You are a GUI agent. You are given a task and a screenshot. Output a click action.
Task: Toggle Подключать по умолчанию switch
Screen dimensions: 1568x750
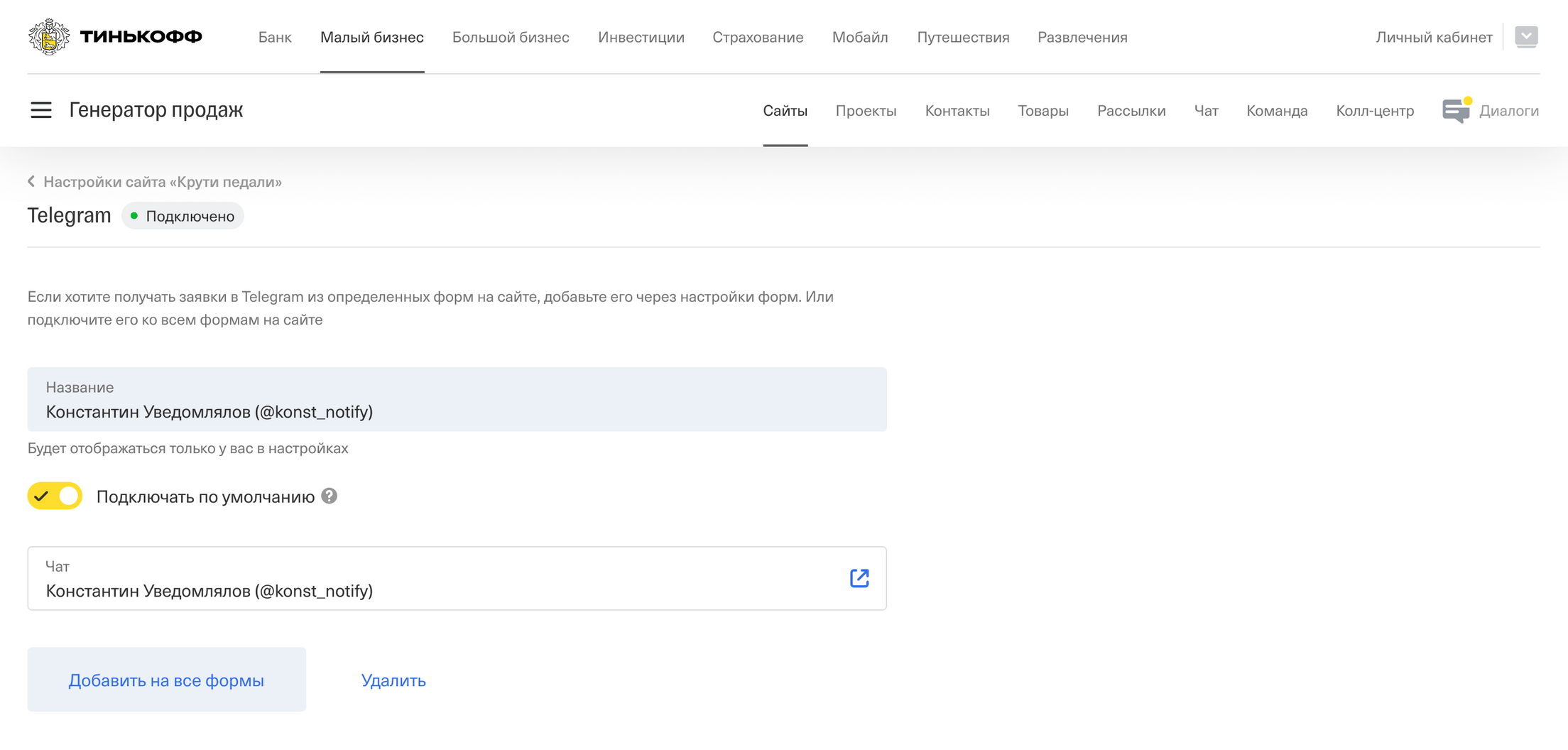pyautogui.click(x=55, y=496)
